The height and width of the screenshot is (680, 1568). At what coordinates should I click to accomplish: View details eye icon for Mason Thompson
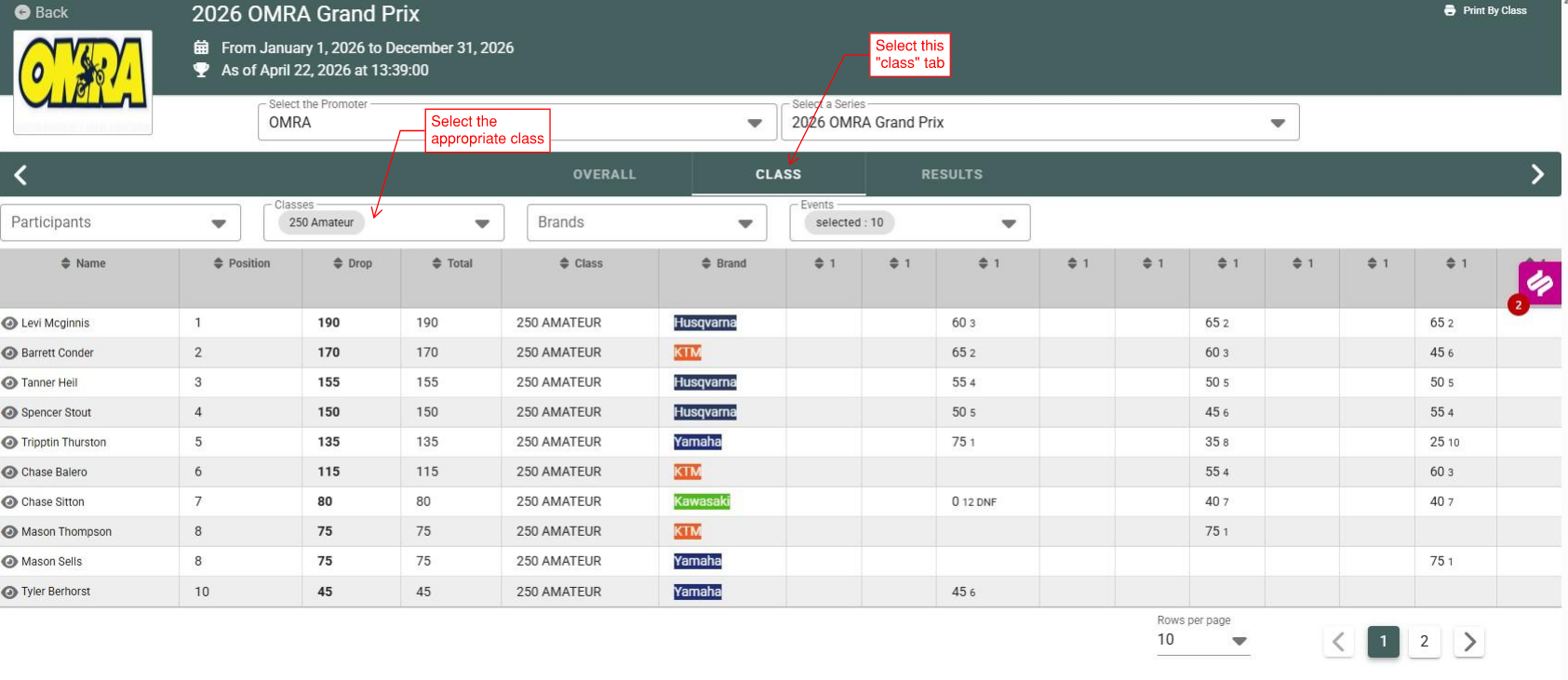pyautogui.click(x=9, y=531)
